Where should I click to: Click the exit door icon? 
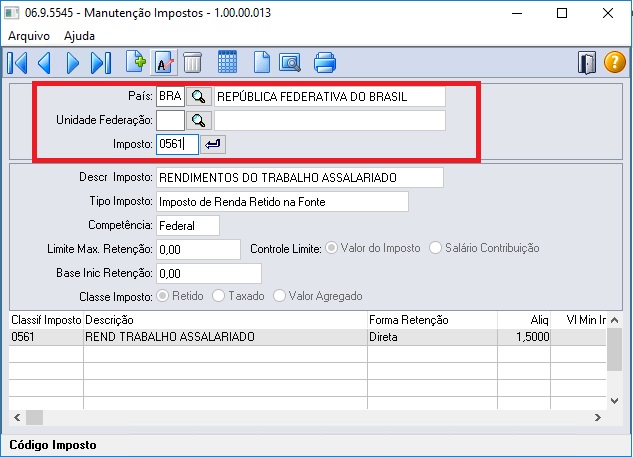587,63
